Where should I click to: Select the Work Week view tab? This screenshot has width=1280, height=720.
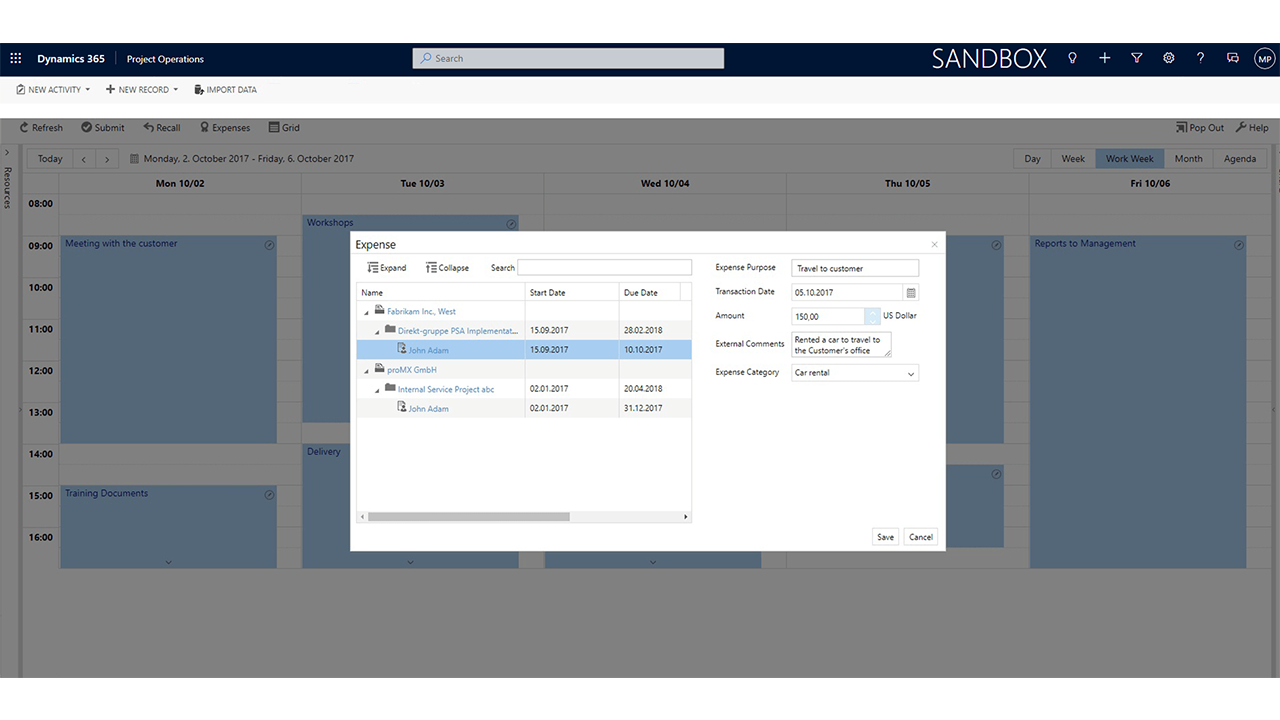click(x=1129, y=159)
